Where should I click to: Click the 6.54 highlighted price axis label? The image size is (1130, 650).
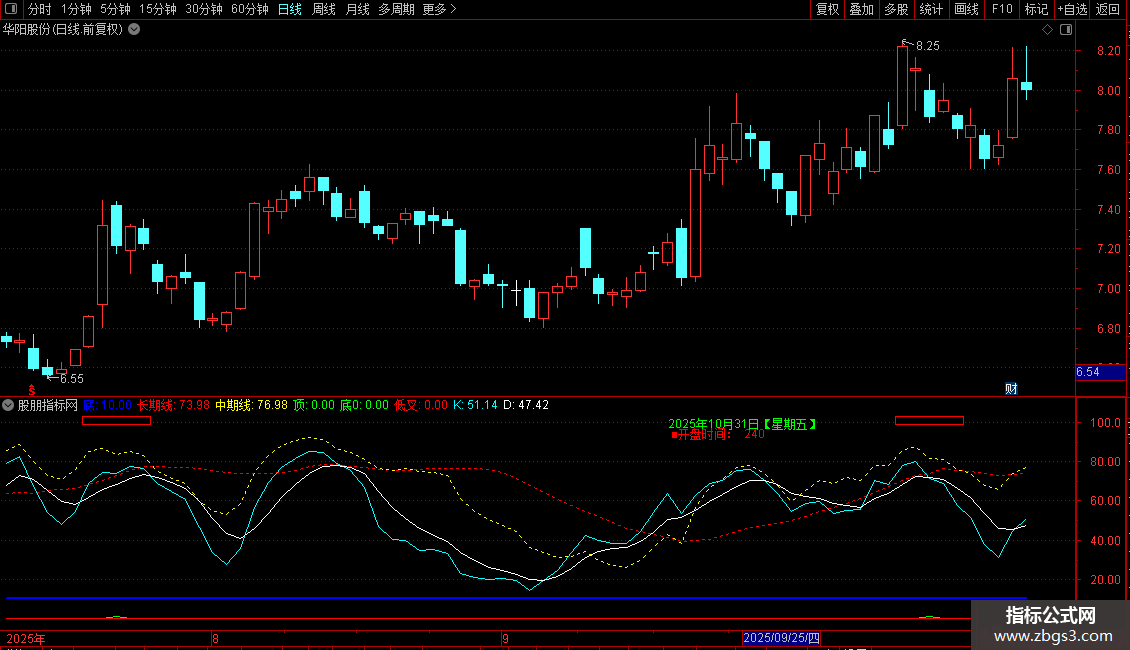click(x=1100, y=372)
